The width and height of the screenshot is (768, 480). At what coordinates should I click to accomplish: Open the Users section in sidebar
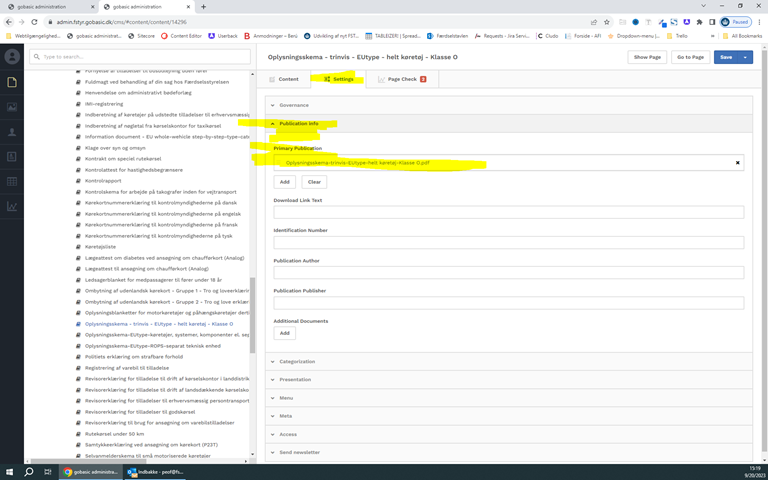coord(12,132)
